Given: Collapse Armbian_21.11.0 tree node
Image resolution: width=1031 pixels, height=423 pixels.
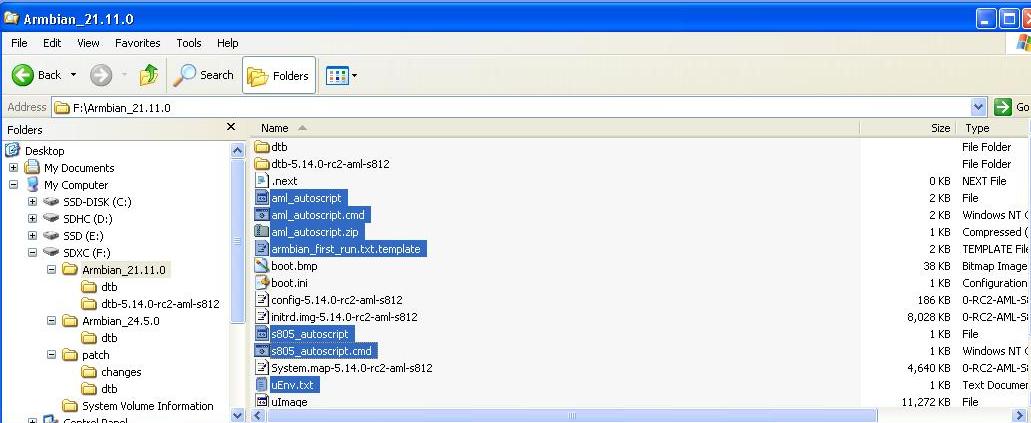Looking at the screenshot, I should click(x=51, y=270).
